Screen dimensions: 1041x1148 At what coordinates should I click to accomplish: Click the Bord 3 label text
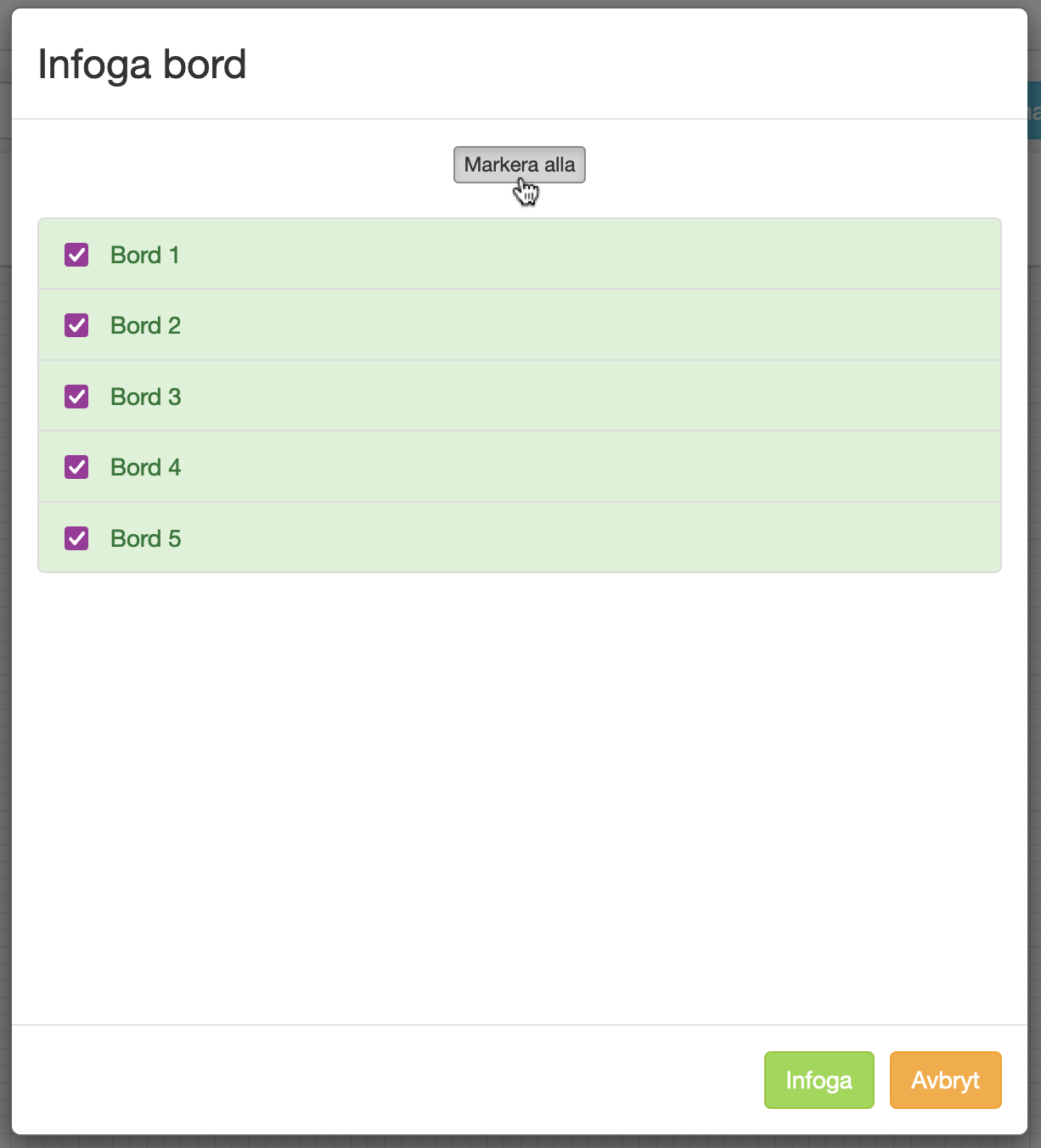coord(145,397)
